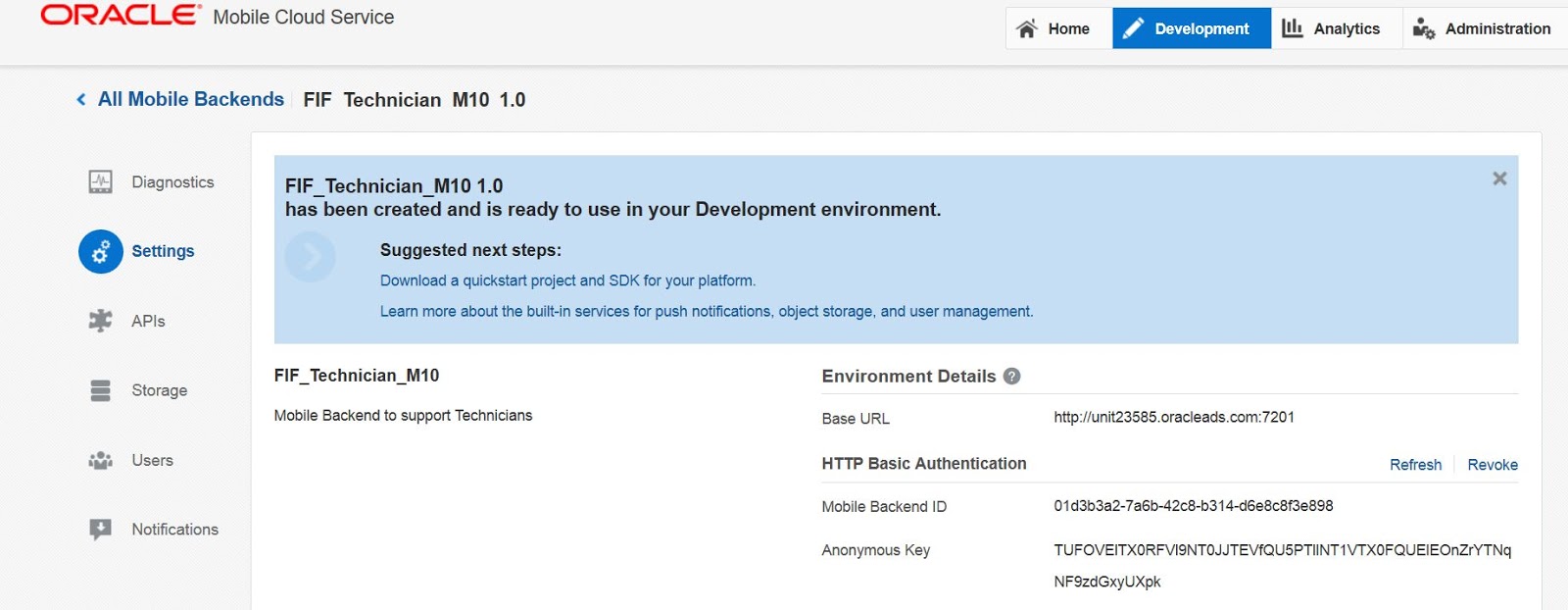The height and width of the screenshot is (610, 1568).
Task: Click the Storage stack icon
Action: pyautogui.click(x=100, y=390)
